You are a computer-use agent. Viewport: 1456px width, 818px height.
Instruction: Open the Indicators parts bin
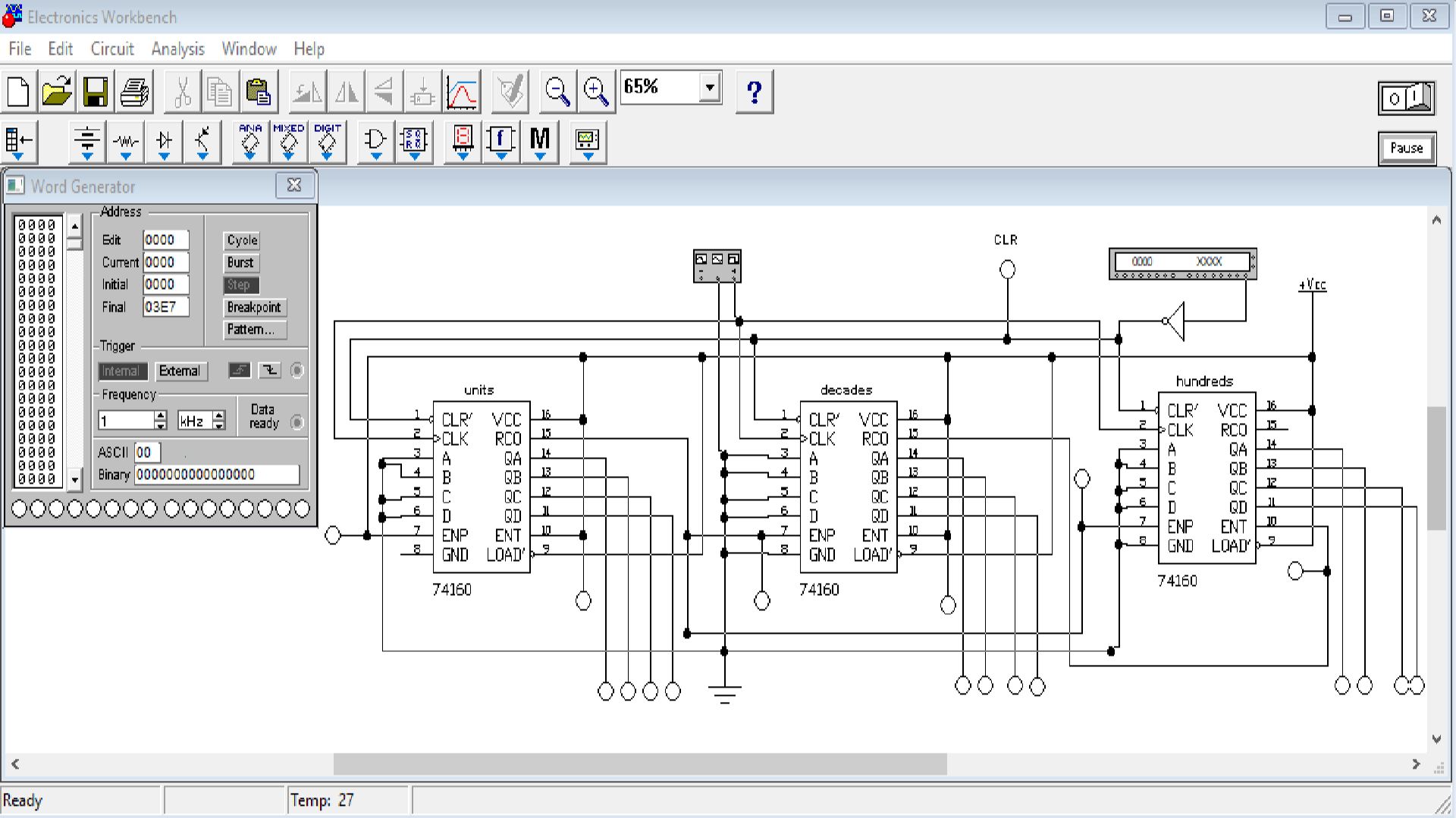coord(463,142)
